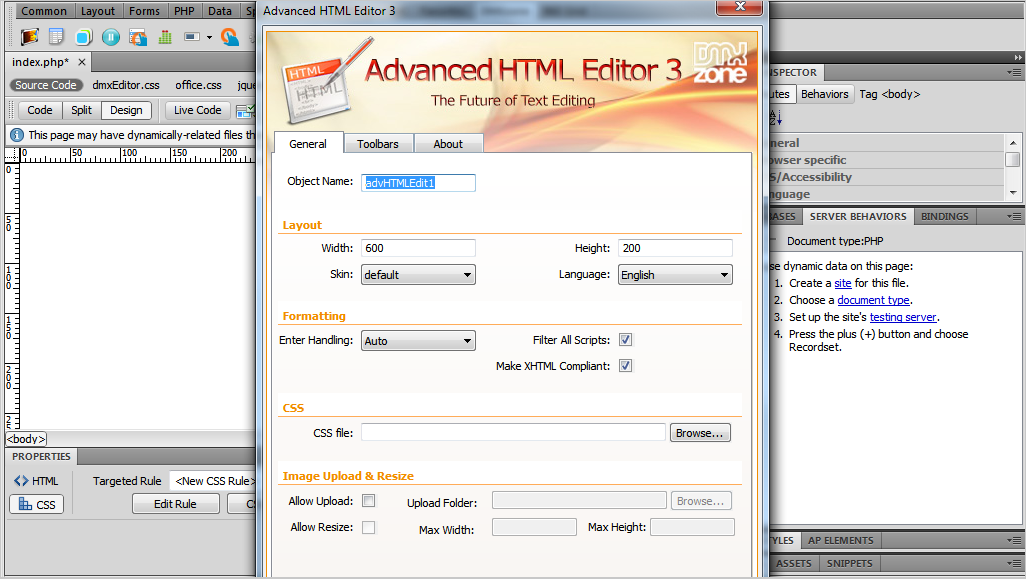Screen dimensions: 1026x579
Task: Switch Properties panel to CSS mode
Action: pos(37,504)
